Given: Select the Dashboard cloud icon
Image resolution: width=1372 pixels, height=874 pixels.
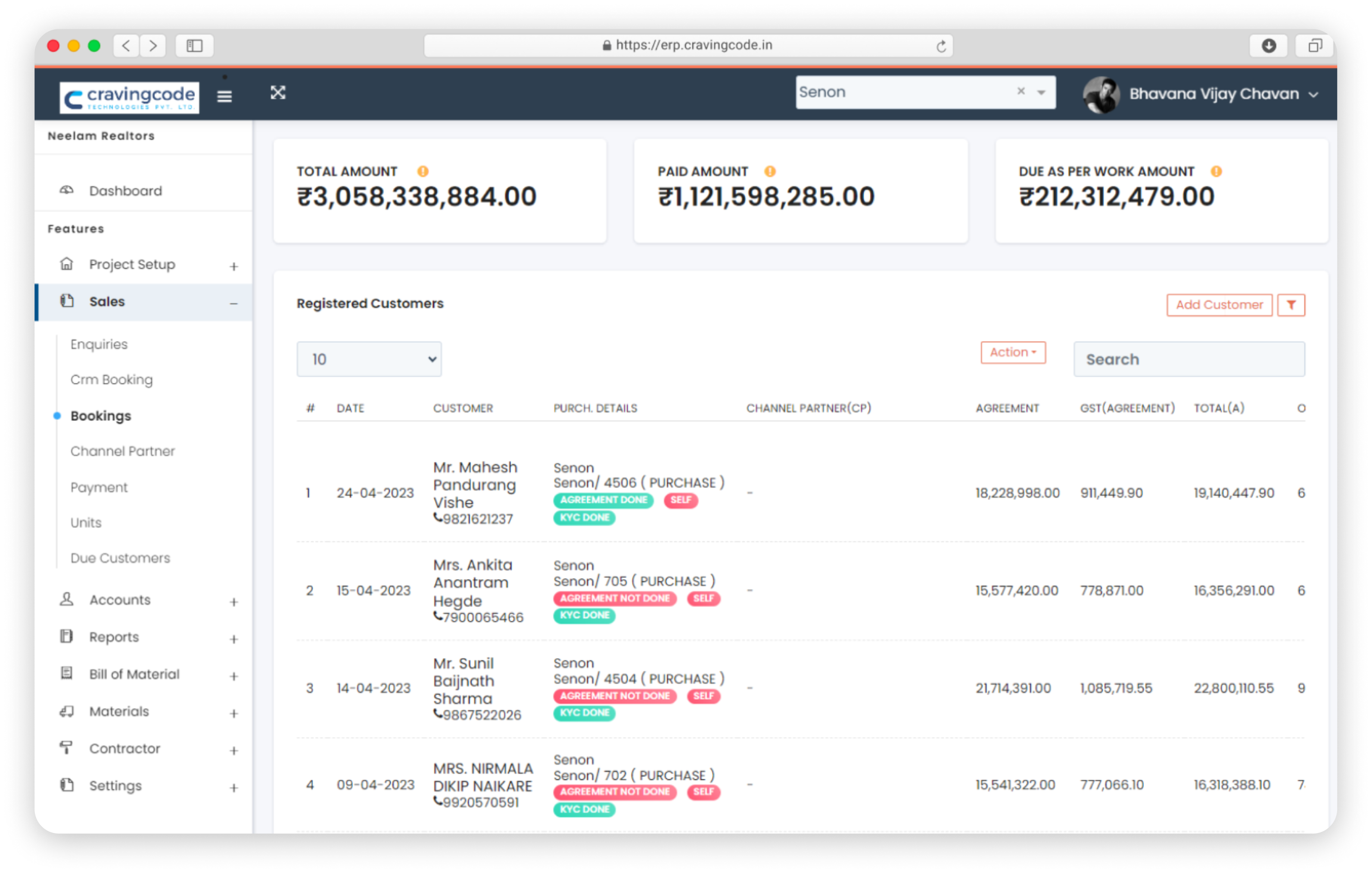Looking at the screenshot, I should pos(67,190).
